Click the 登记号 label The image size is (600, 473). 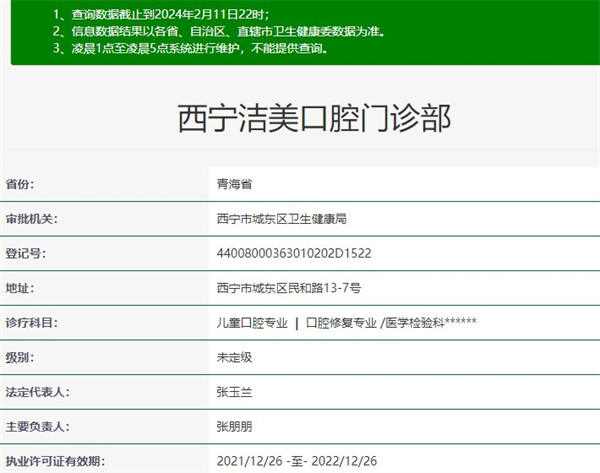[26, 253]
